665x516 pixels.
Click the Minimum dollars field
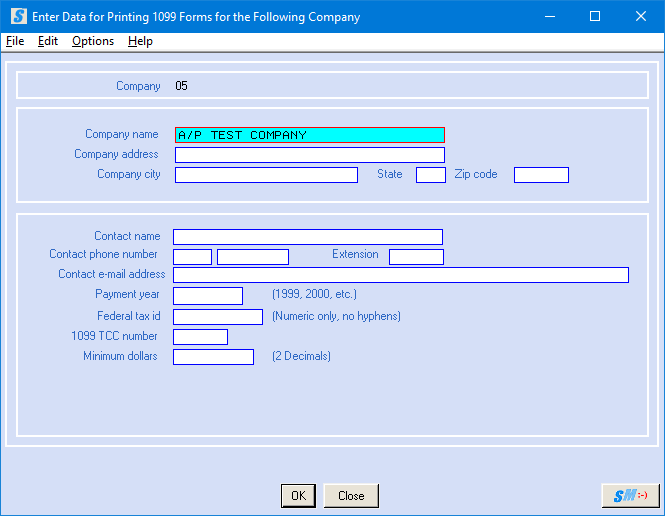click(213, 357)
